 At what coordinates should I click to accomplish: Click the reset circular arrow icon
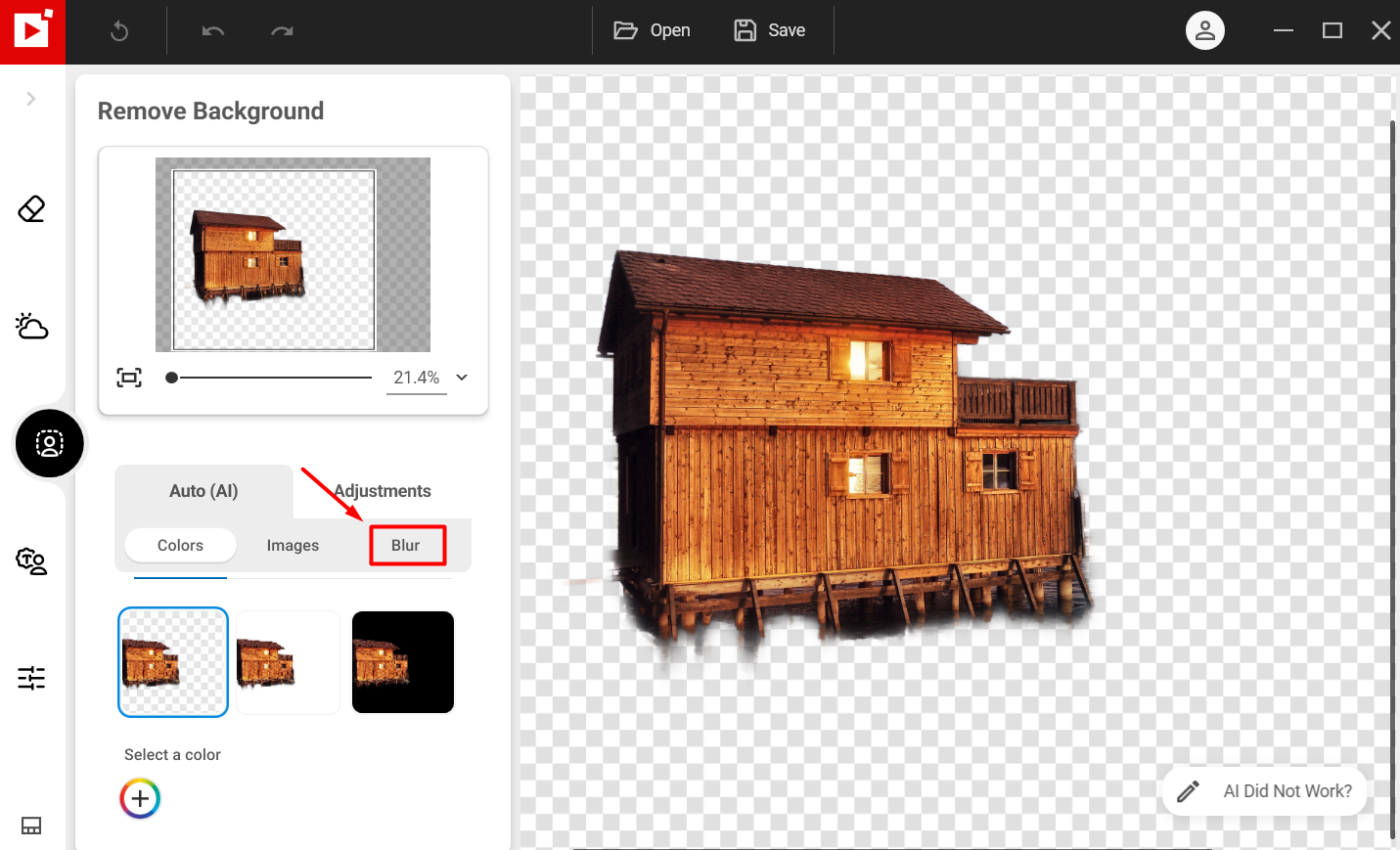(119, 31)
